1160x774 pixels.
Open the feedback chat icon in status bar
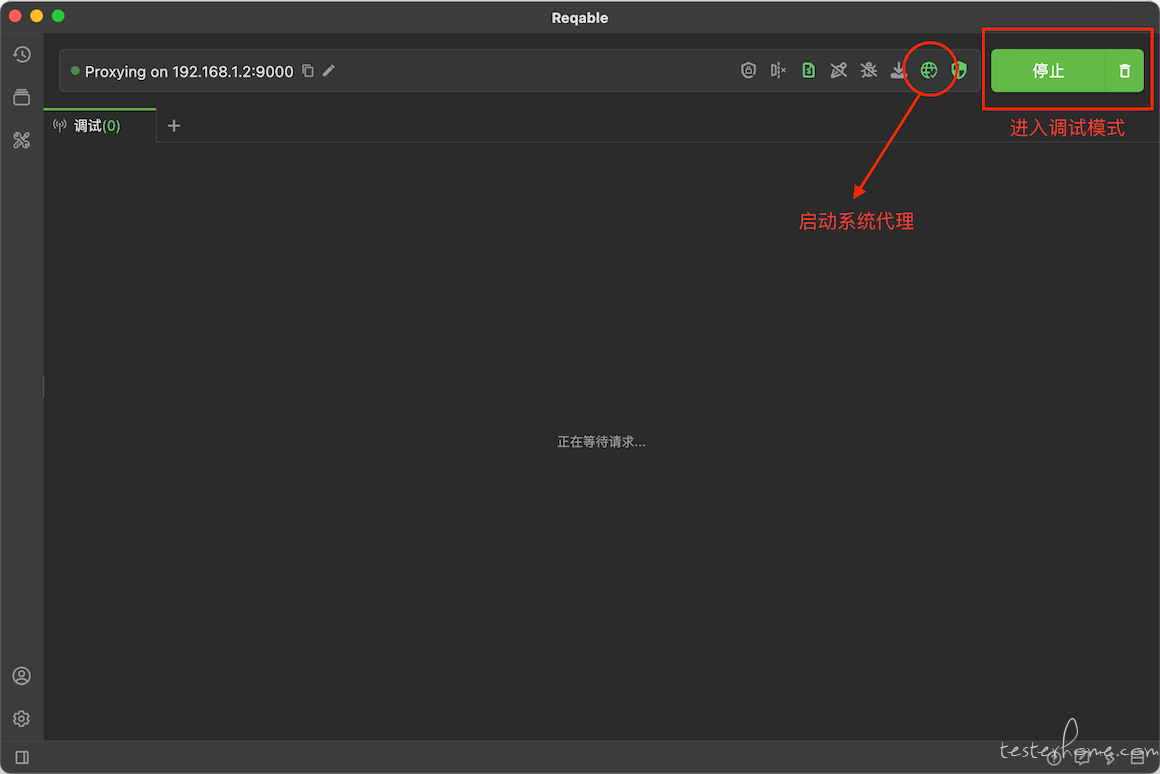tap(1082, 757)
